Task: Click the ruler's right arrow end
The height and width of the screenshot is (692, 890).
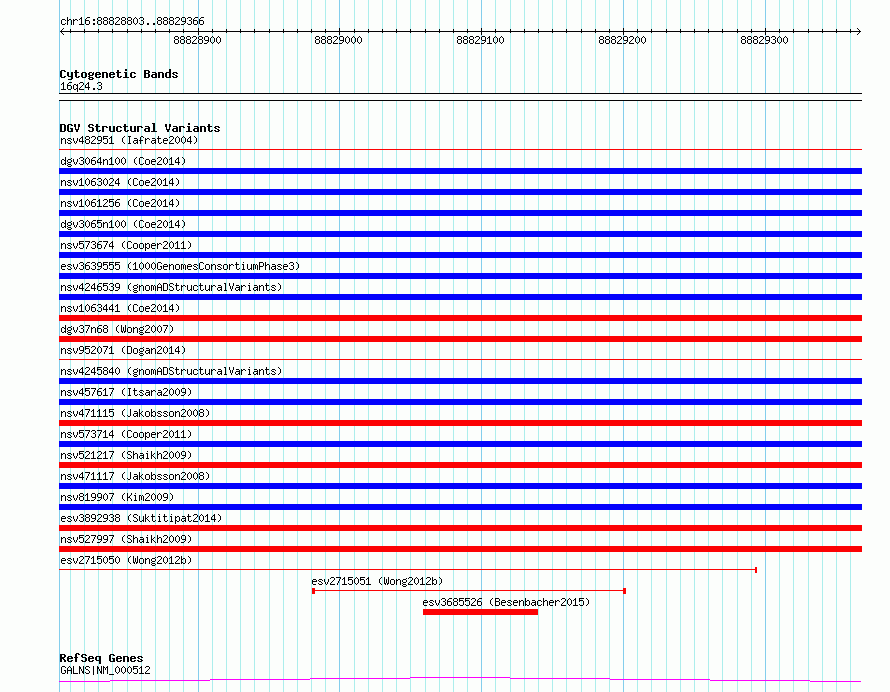Action: [x=858, y=32]
